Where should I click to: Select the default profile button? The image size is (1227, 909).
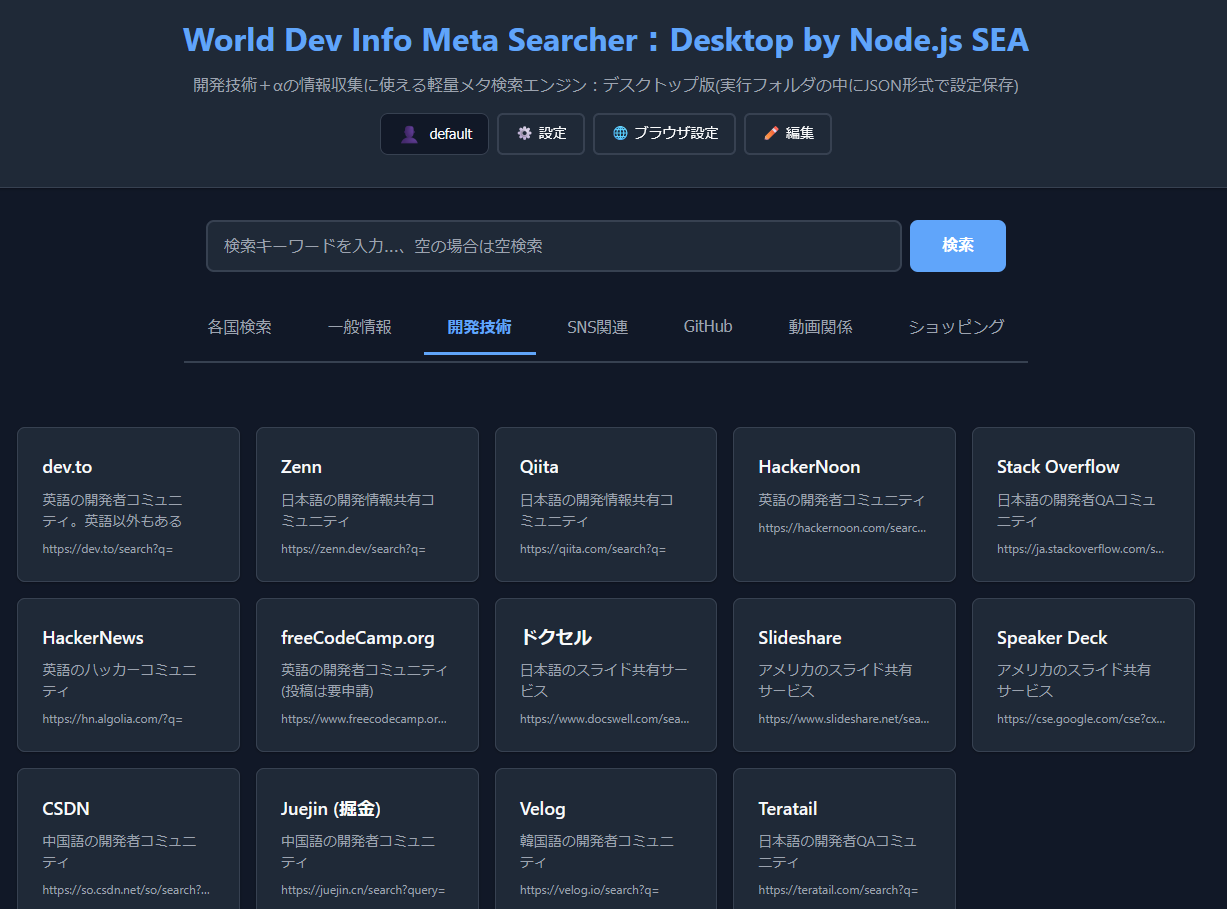tap(434, 133)
